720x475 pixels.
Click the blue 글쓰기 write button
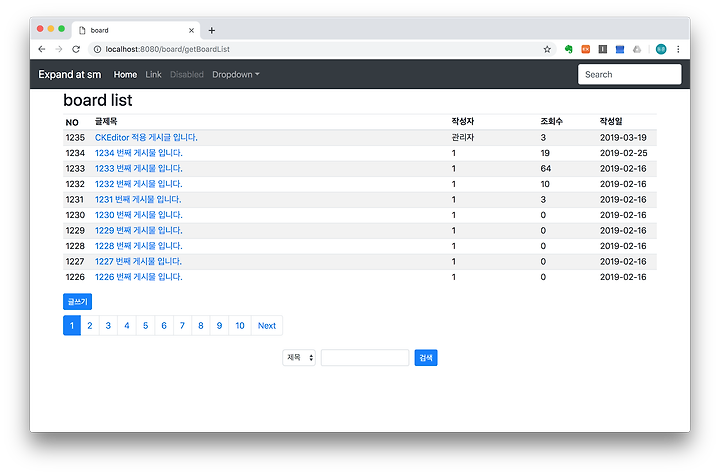click(x=78, y=302)
